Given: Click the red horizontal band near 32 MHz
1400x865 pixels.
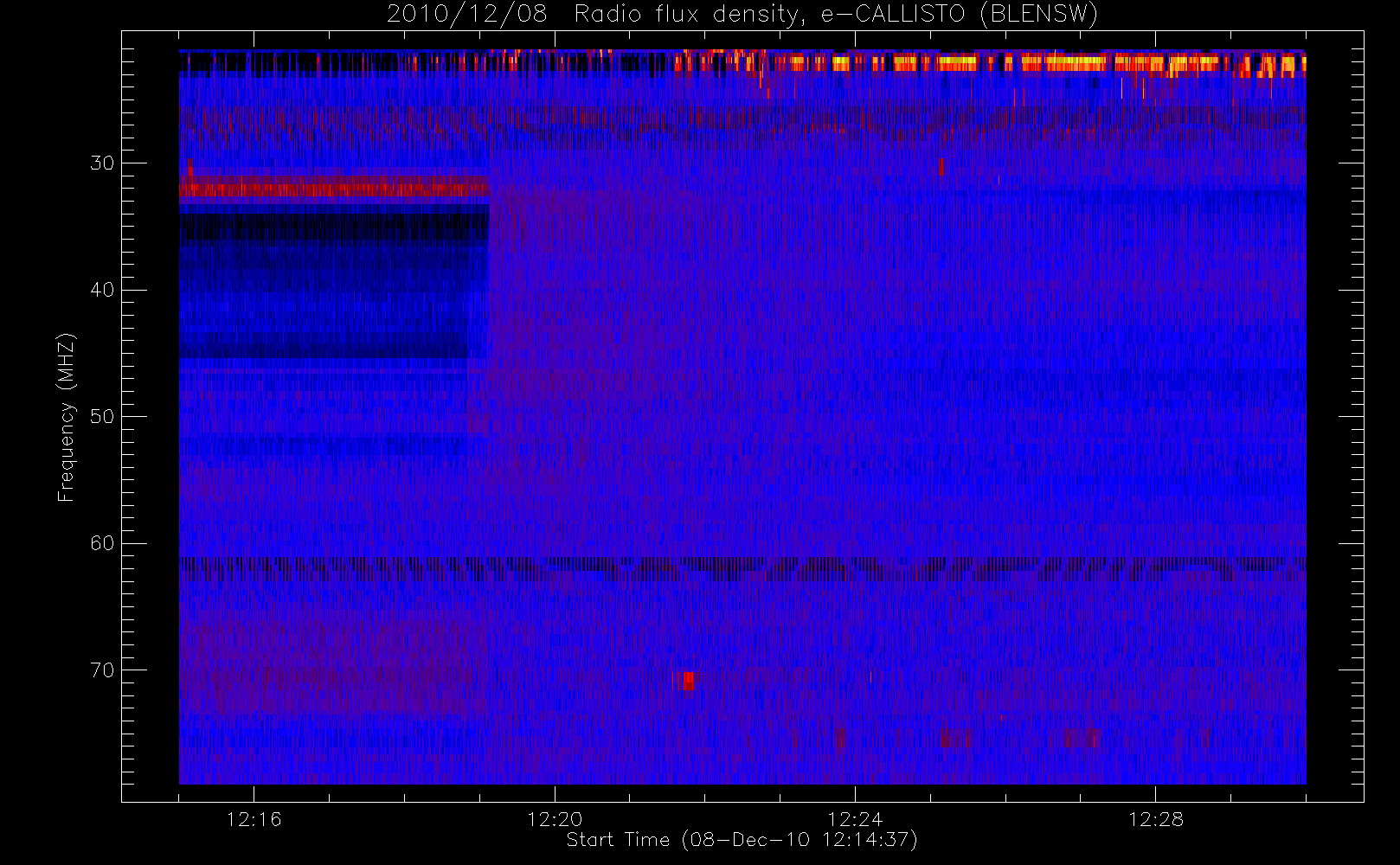Looking at the screenshot, I should [x=334, y=188].
